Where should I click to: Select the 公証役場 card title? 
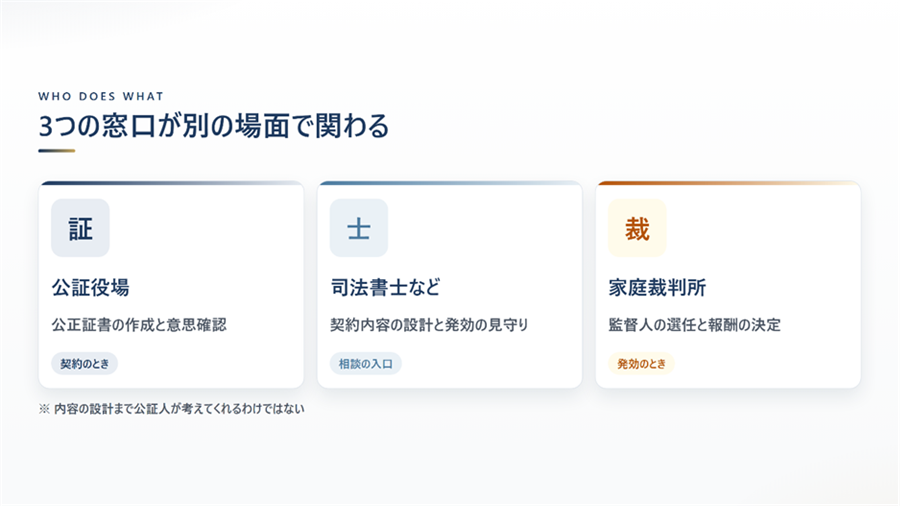91,287
